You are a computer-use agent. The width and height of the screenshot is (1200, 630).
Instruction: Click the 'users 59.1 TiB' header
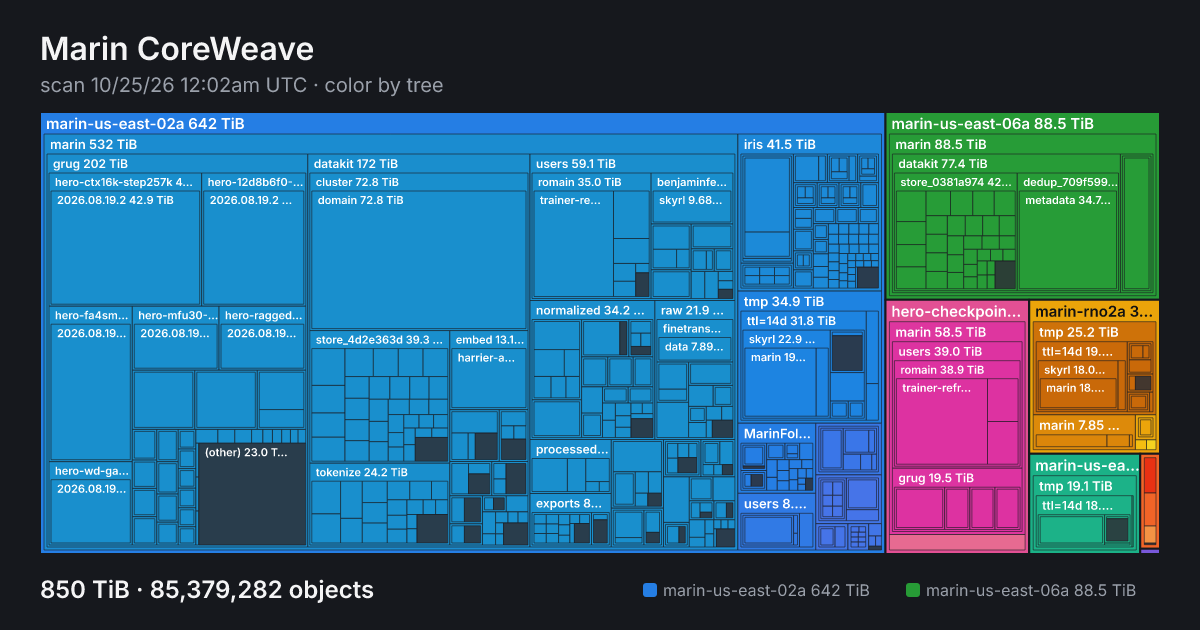click(633, 163)
